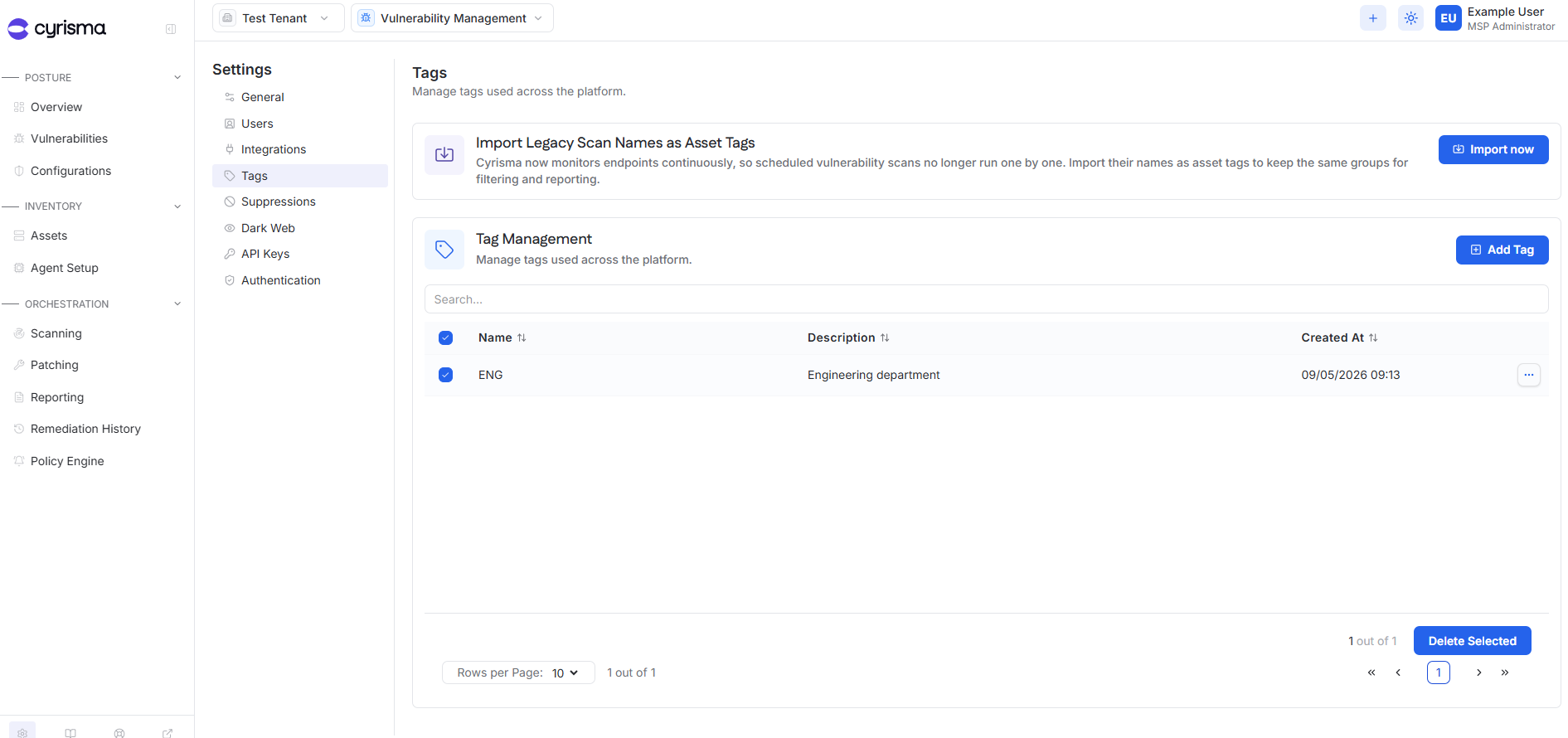This screenshot has width=1568, height=738.
Task: Toggle light theme with the sun icon
Action: (x=1411, y=18)
